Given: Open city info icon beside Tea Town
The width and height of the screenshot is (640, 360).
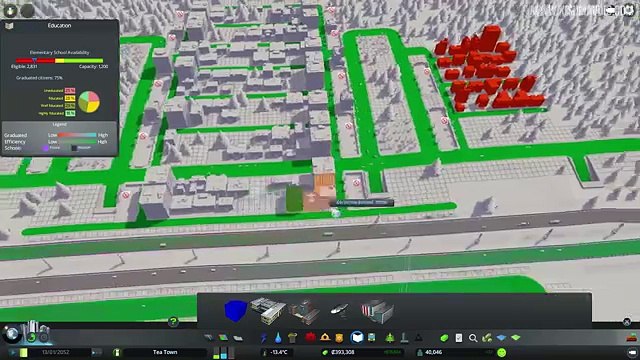Looking at the screenshot, I should (x=116, y=352).
